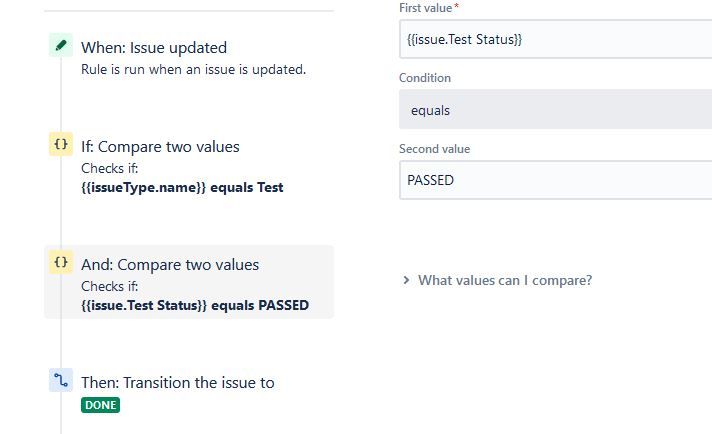Select the If condition curly braces icon
This screenshot has width=712, height=434.
coord(61,144)
